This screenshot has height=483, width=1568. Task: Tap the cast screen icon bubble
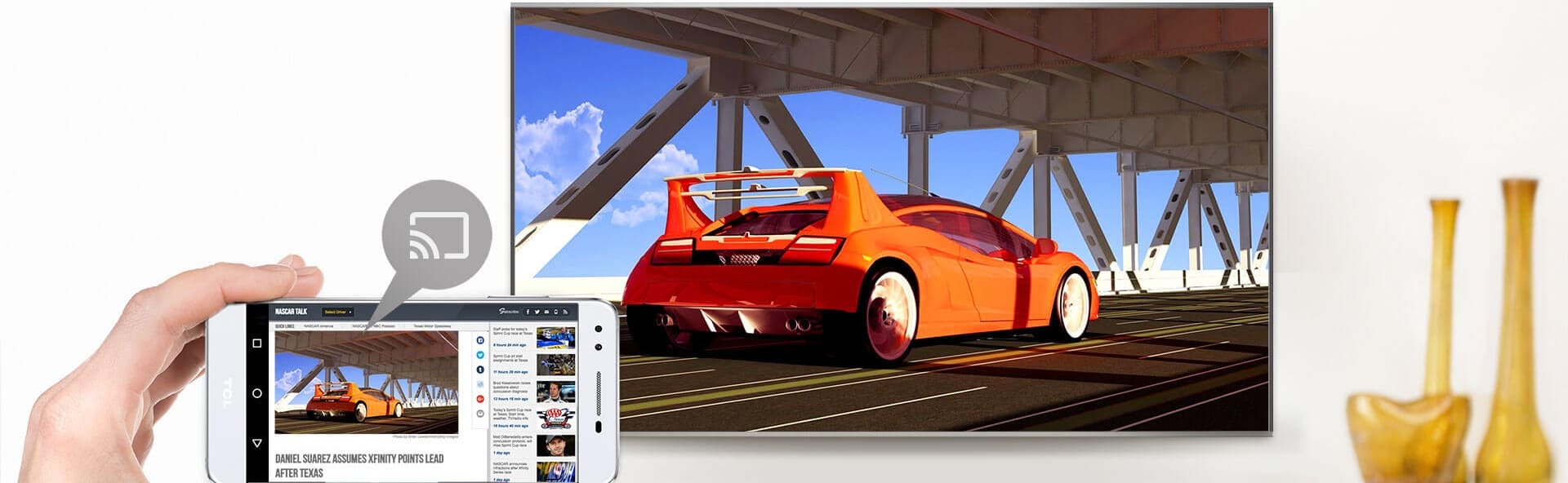[437, 234]
